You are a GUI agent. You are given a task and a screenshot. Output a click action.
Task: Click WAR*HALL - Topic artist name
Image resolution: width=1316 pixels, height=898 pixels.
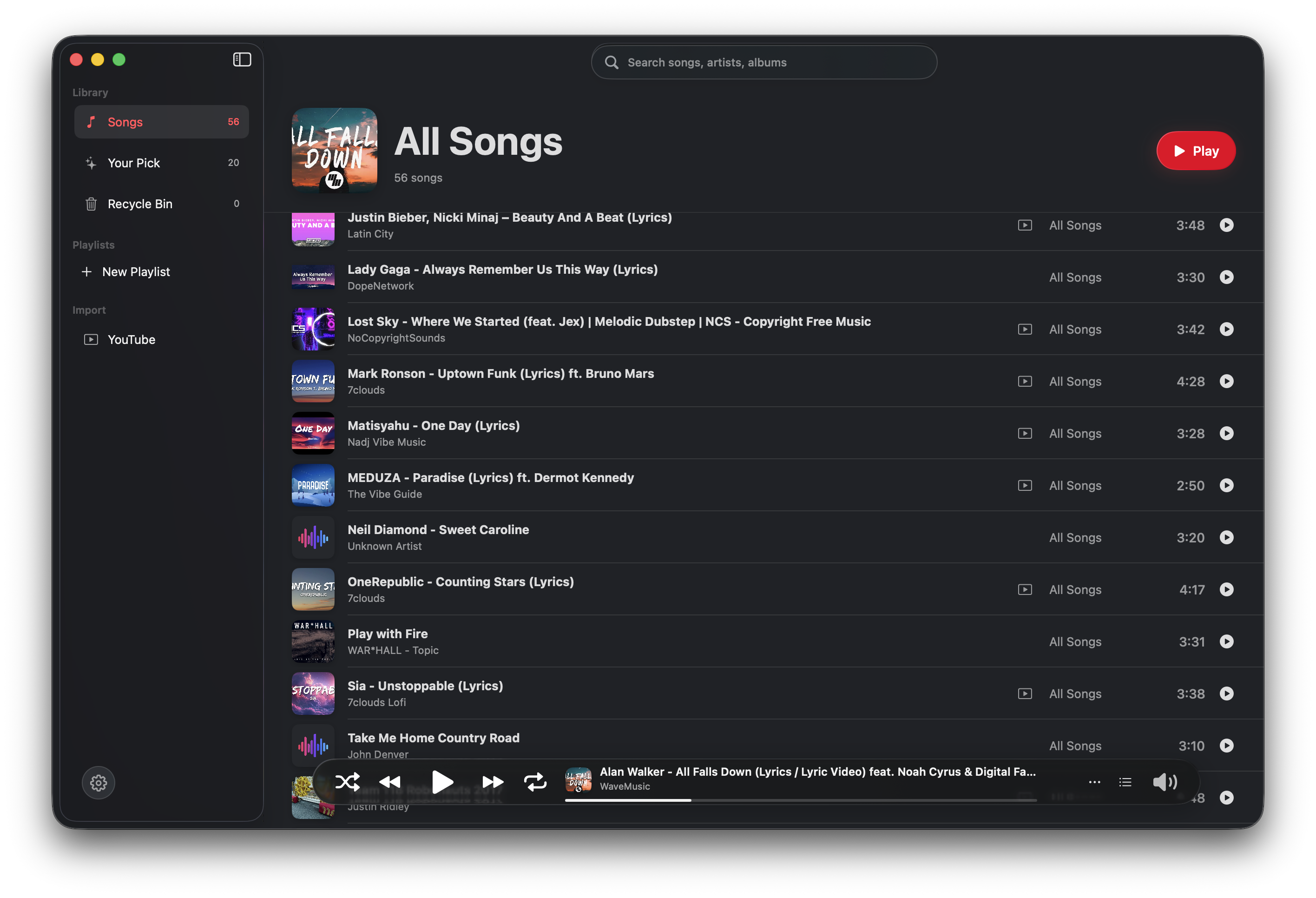coord(393,650)
